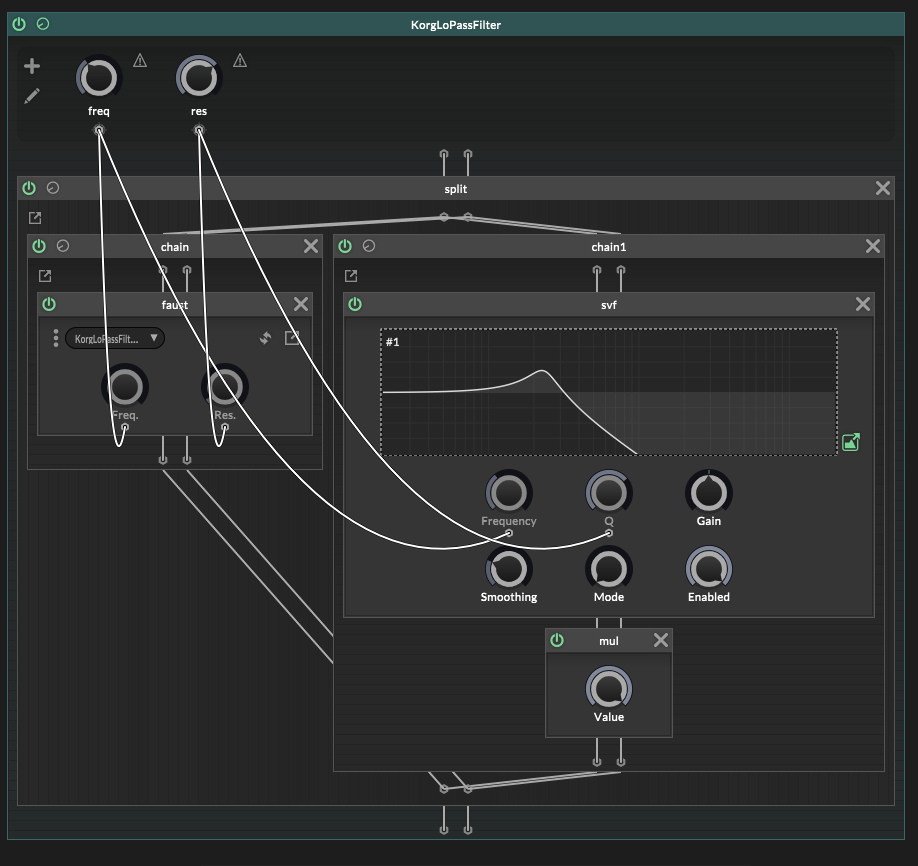The height and width of the screenshot is (866, 918).
Task: Close the chain container
Action: (311, 246)
